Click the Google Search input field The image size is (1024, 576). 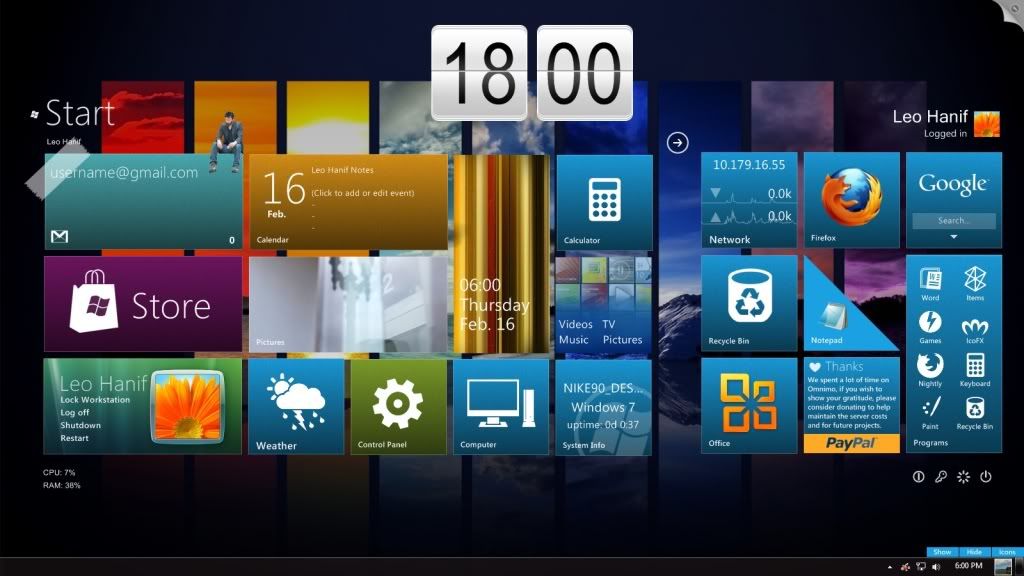(954, 220)
